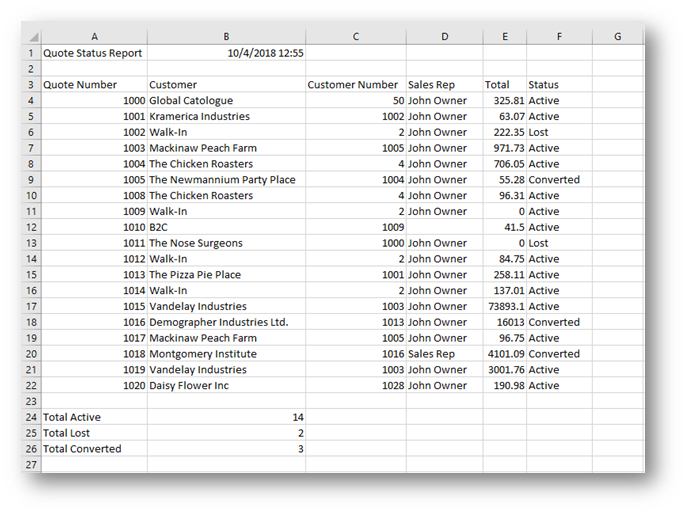Select the total cell 222.35
This screenshot has width=687, height=515.
(505, 132)
